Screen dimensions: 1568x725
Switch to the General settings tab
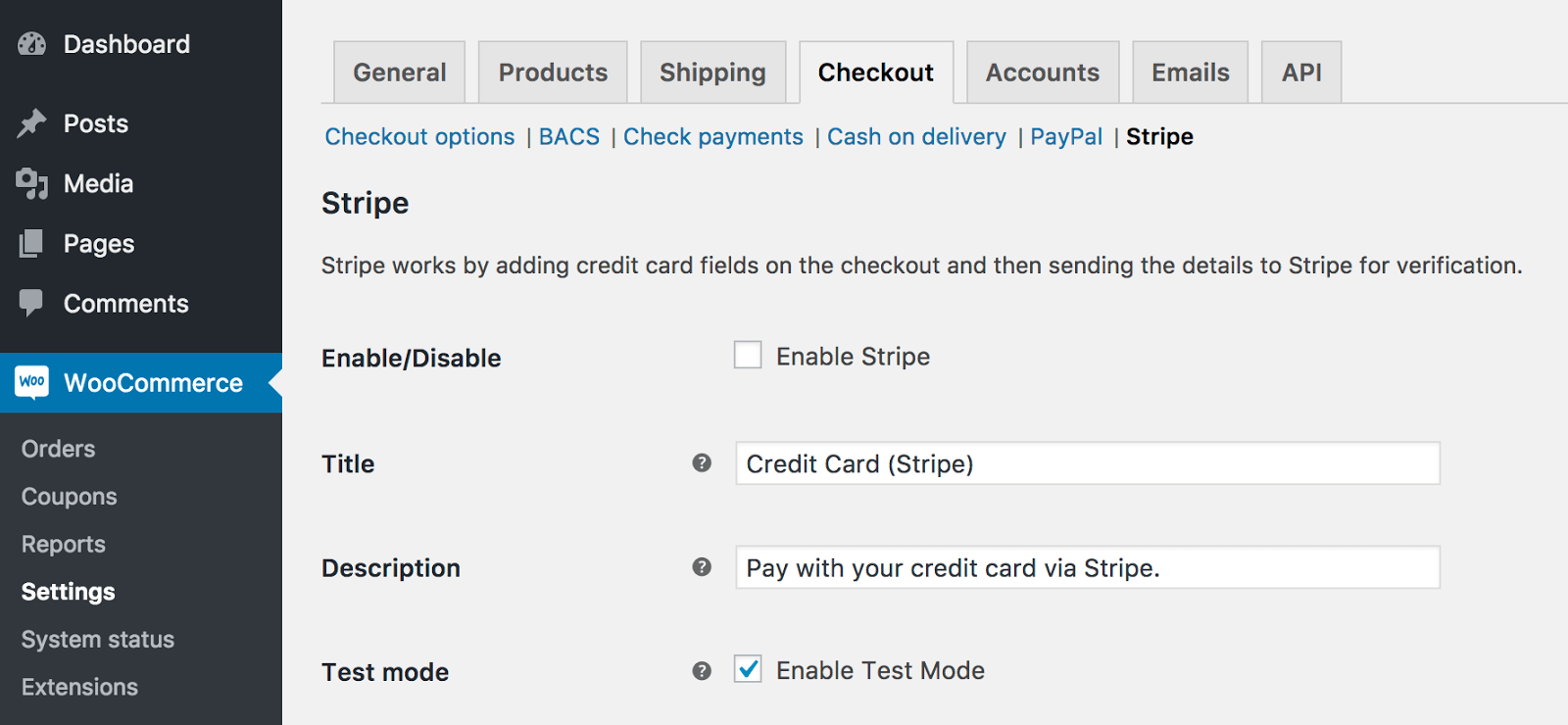399,72
